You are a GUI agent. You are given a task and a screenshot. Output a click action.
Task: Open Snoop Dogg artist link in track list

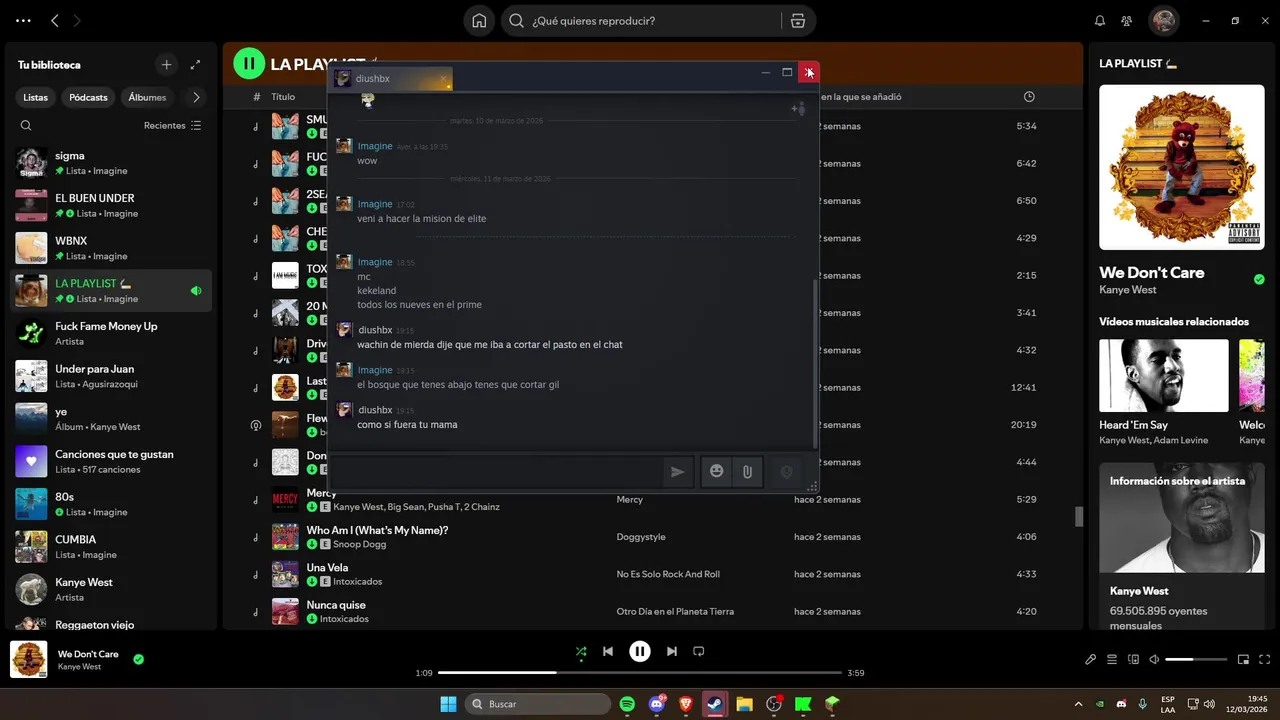pyautogui.click(x=361, y=544)
